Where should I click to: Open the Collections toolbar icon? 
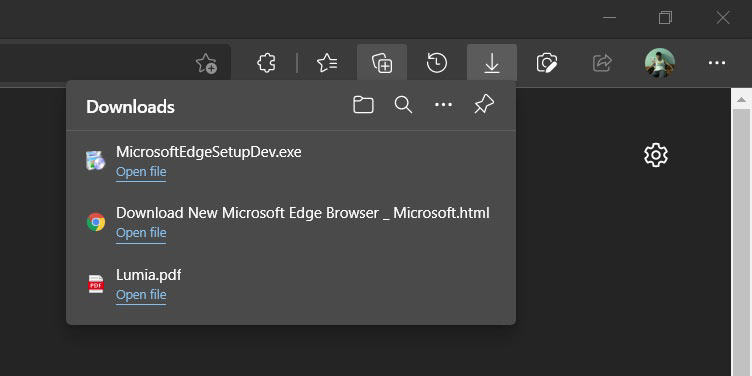point(382,63)
